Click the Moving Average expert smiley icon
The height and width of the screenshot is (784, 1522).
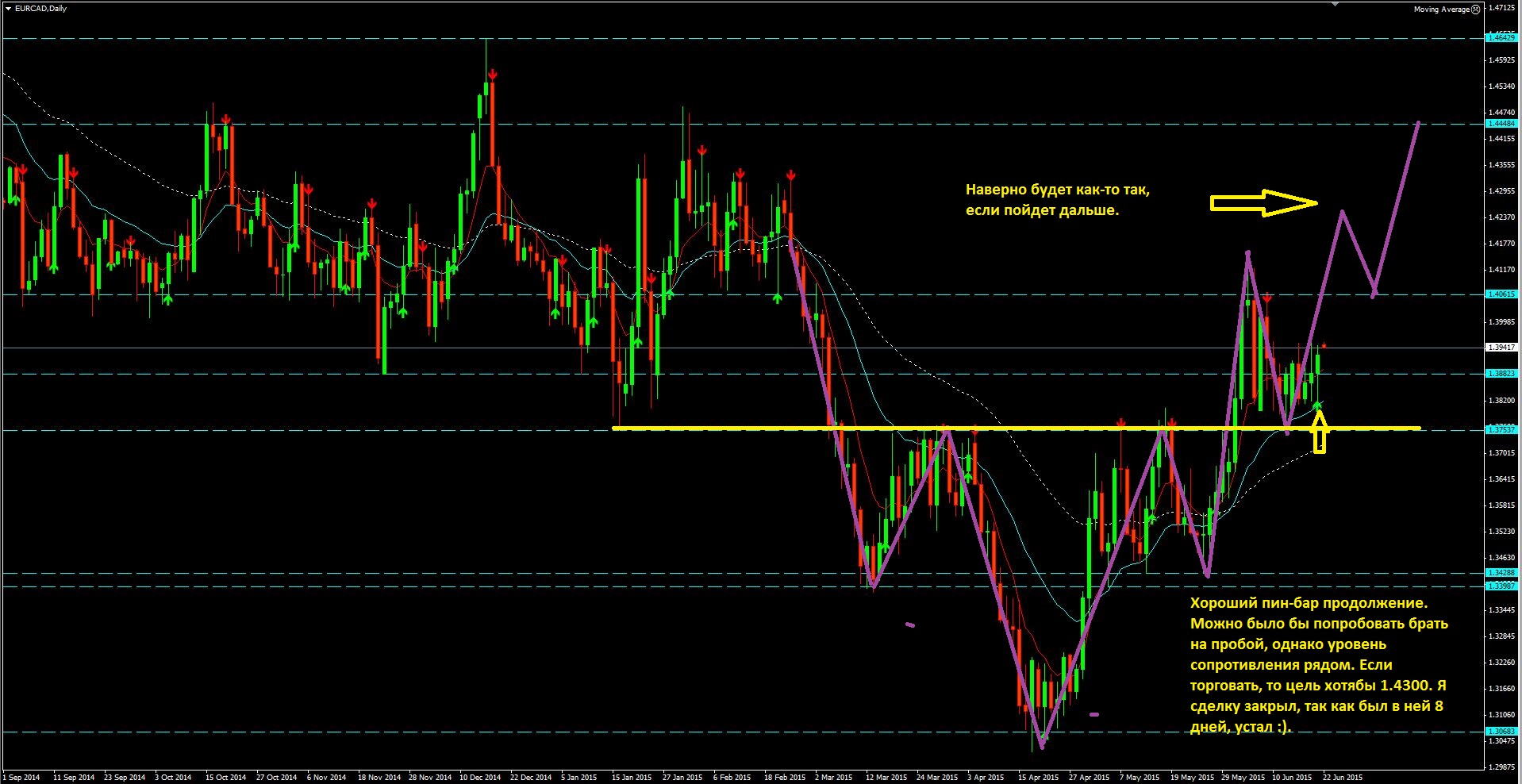pyautogui.click(x=1476, y=10)
